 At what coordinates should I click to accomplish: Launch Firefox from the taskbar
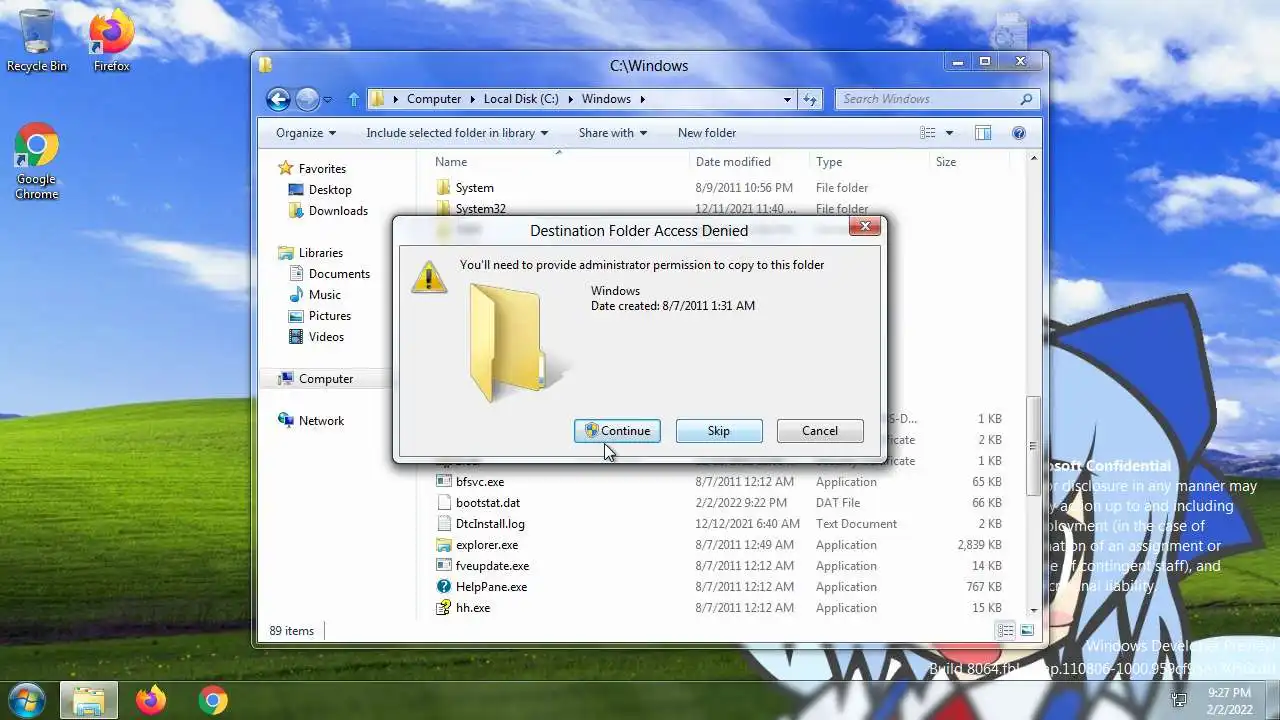pos(151,700)
